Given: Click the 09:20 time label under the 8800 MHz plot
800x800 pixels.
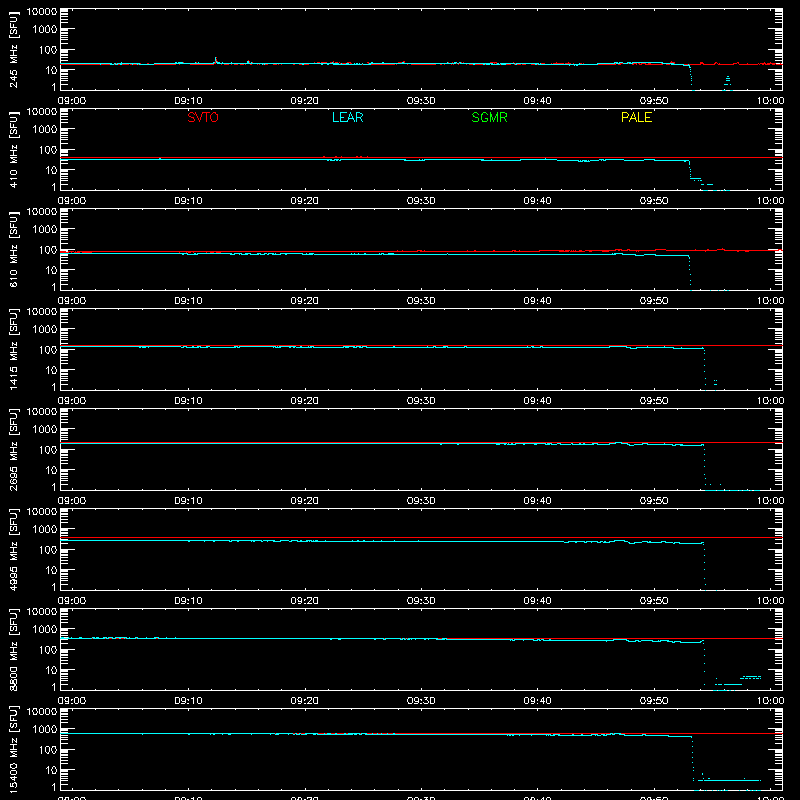Looking at the screenshot, I should 305,701.
